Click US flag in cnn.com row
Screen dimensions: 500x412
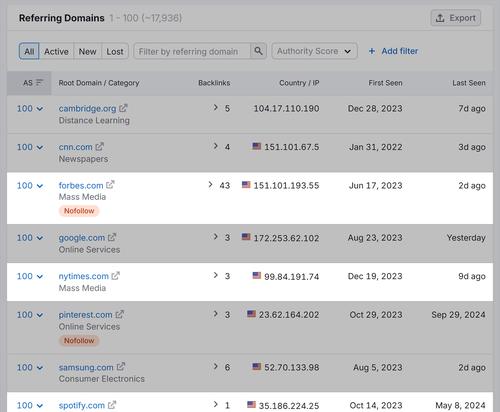[x=257, y=146]
